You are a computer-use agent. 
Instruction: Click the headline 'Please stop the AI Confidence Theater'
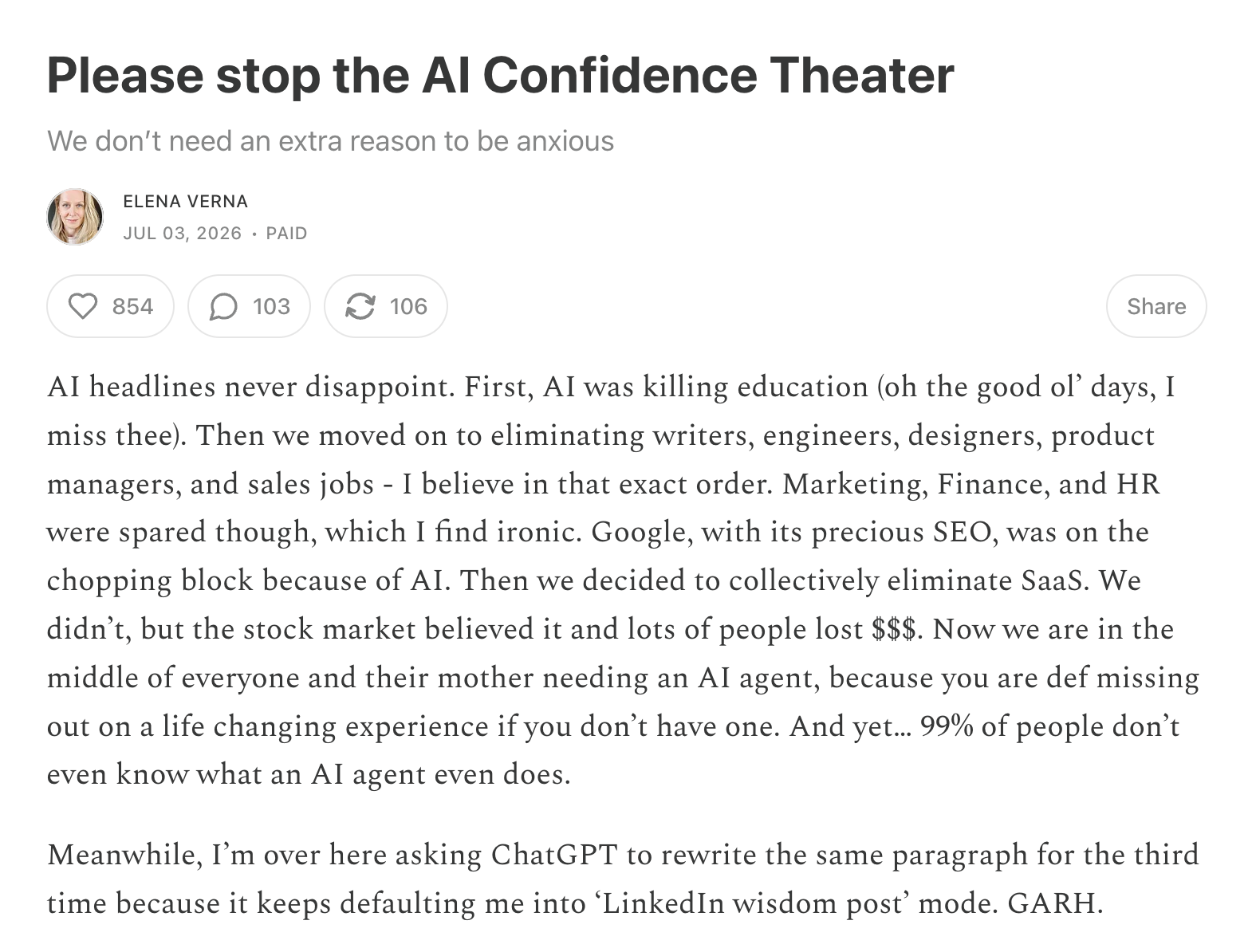(500, 75)
